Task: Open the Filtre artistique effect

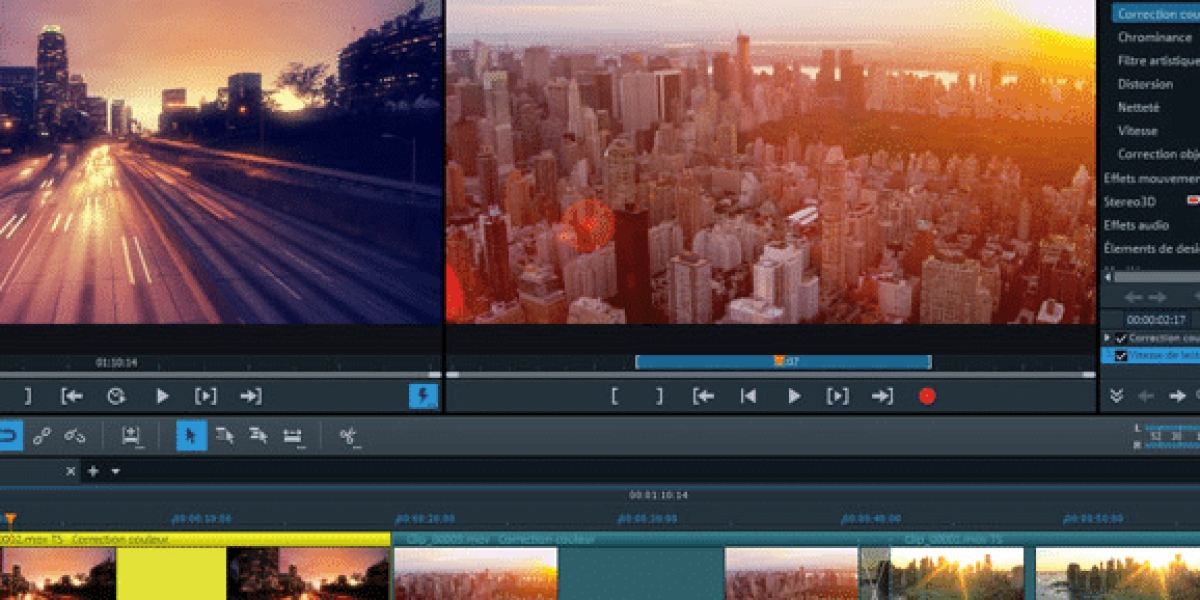Action: pos(1158,61)
